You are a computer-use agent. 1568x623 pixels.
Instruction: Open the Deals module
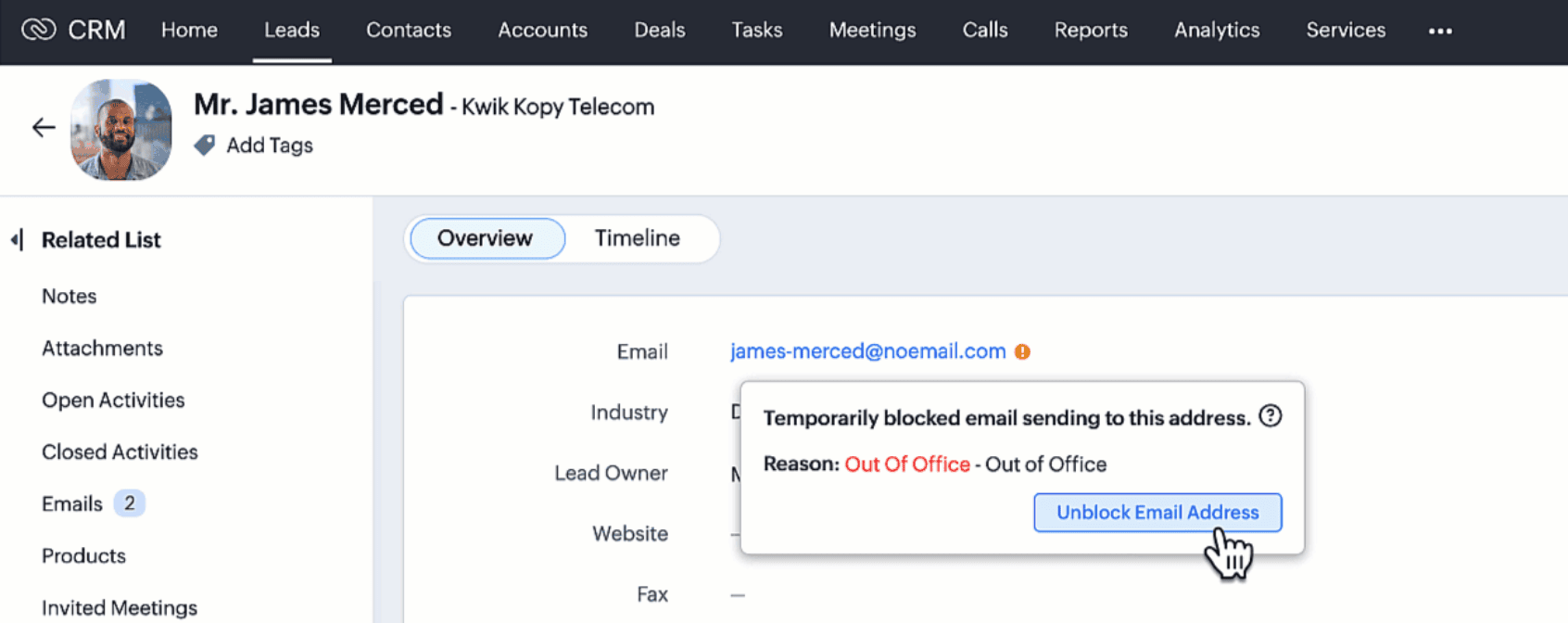point(660,30)
